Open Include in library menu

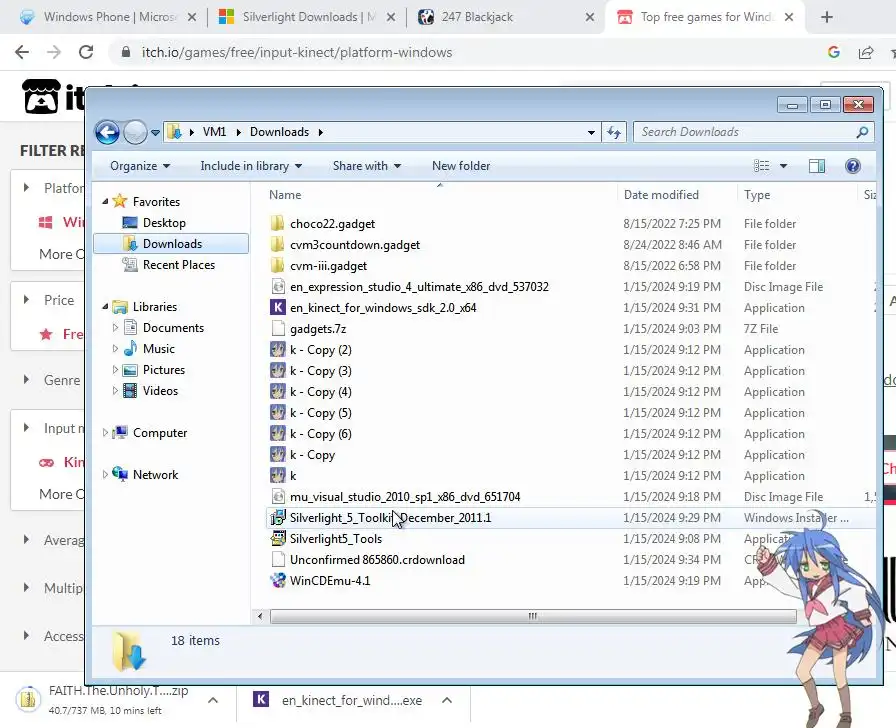pos(251,166)
